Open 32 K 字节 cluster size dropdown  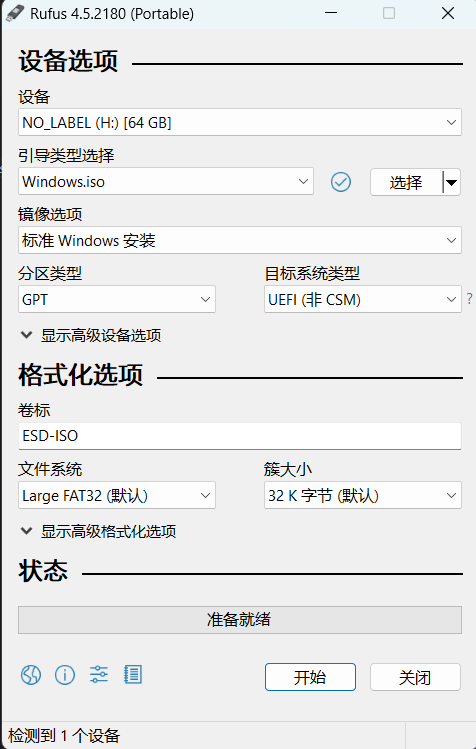coord(363,495)
